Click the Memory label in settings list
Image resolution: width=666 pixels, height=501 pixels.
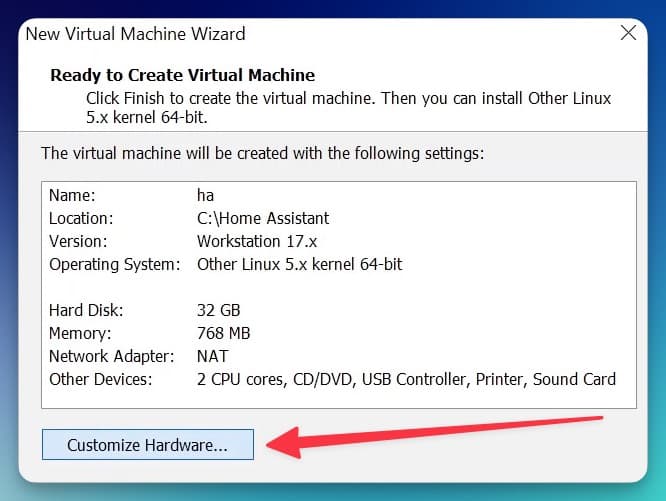click(x=79, y=333)
